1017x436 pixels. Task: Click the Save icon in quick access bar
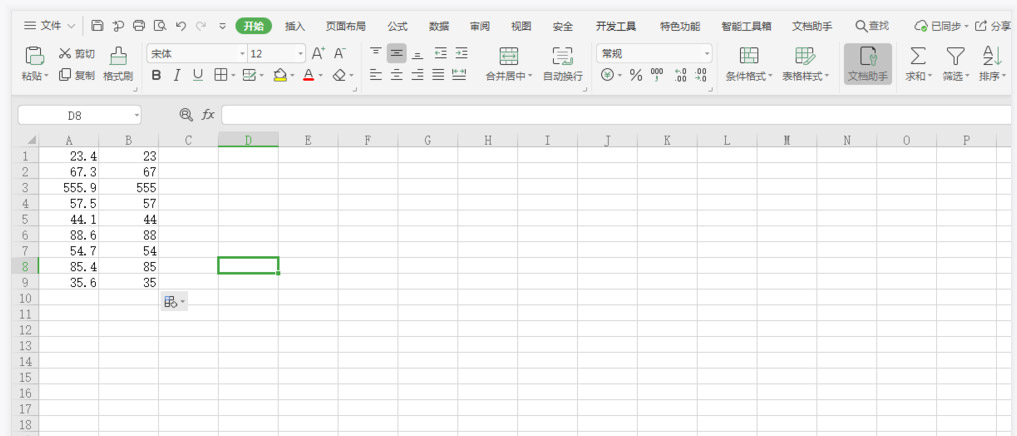97,26
